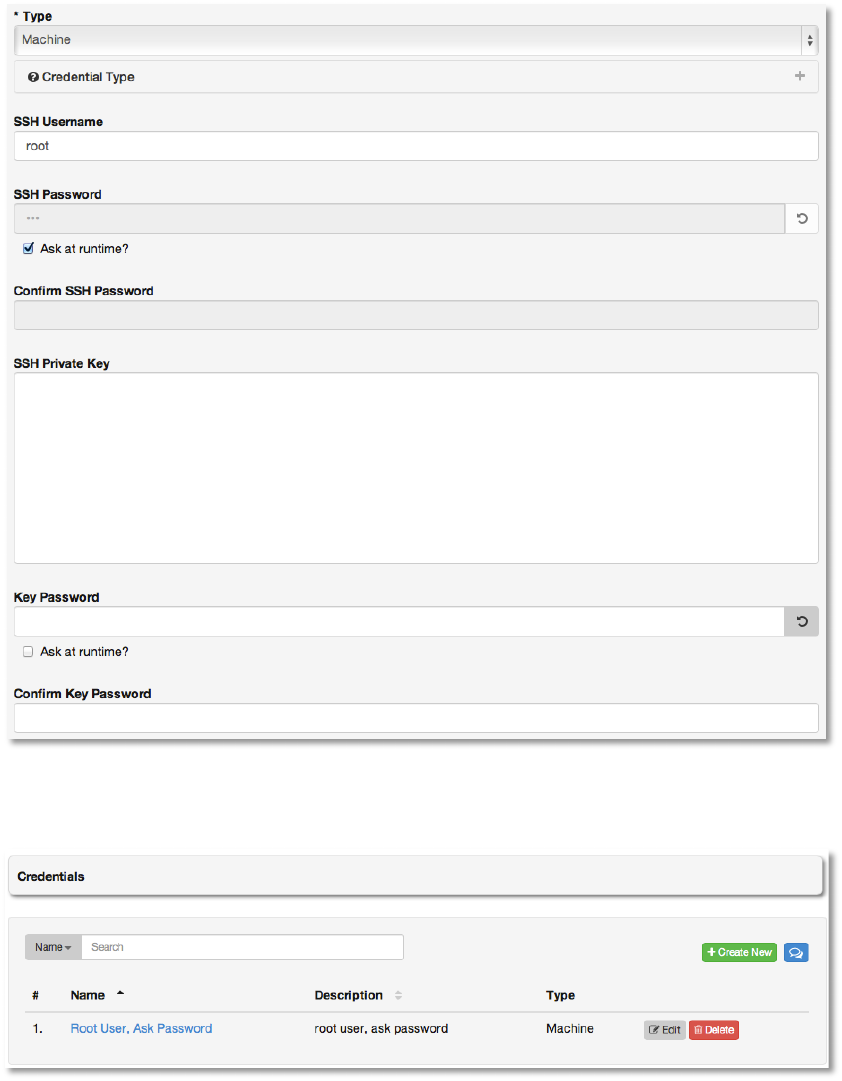Click the SSH Username field
This screenshot has height=1081, width=842.
(416, 146)
